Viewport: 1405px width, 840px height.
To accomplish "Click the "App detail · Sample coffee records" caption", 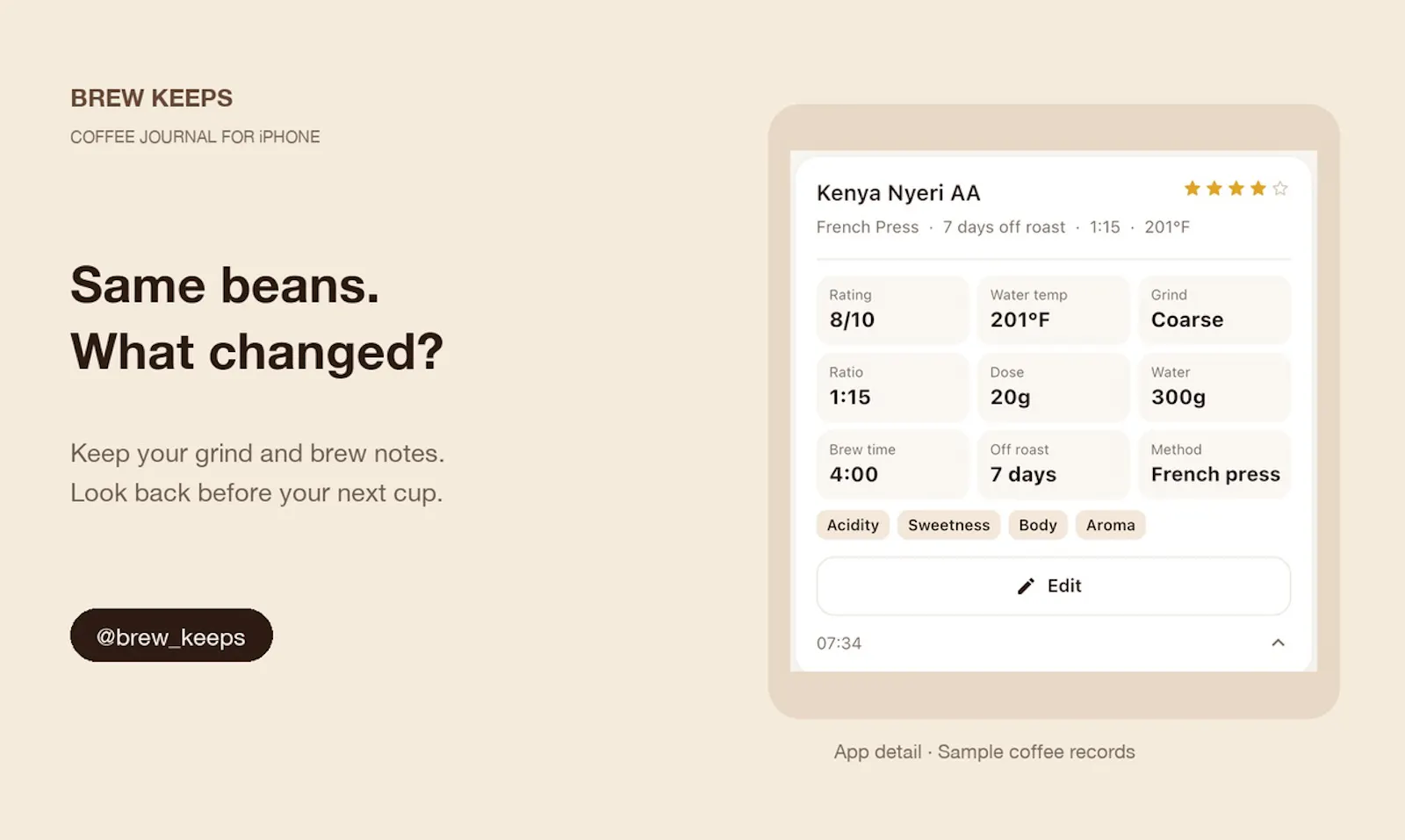I will (984, 752).
